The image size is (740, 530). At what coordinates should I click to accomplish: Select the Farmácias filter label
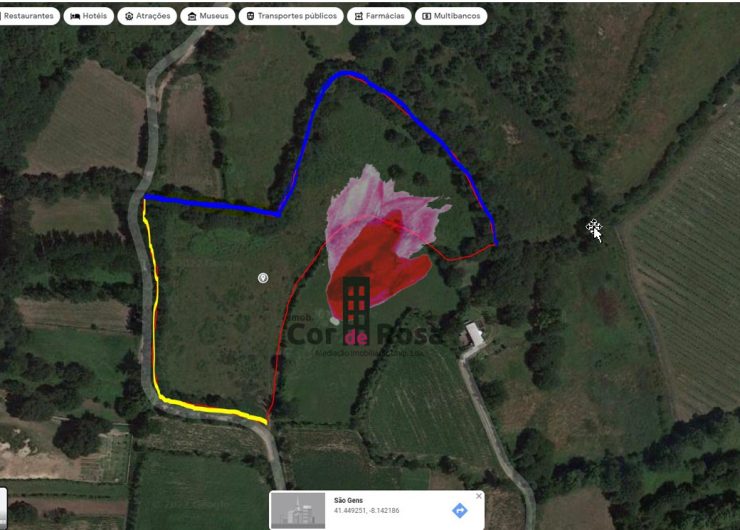385,16
